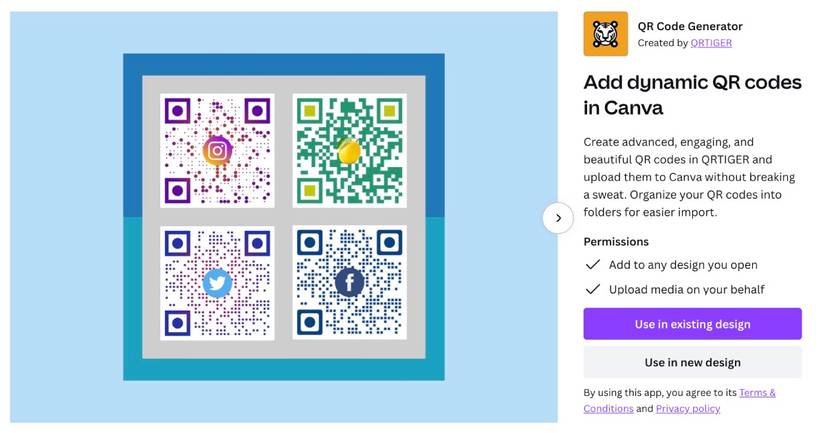Click the Permissions heading
This screenshot has width=825, height=433.
coord(616,242)
